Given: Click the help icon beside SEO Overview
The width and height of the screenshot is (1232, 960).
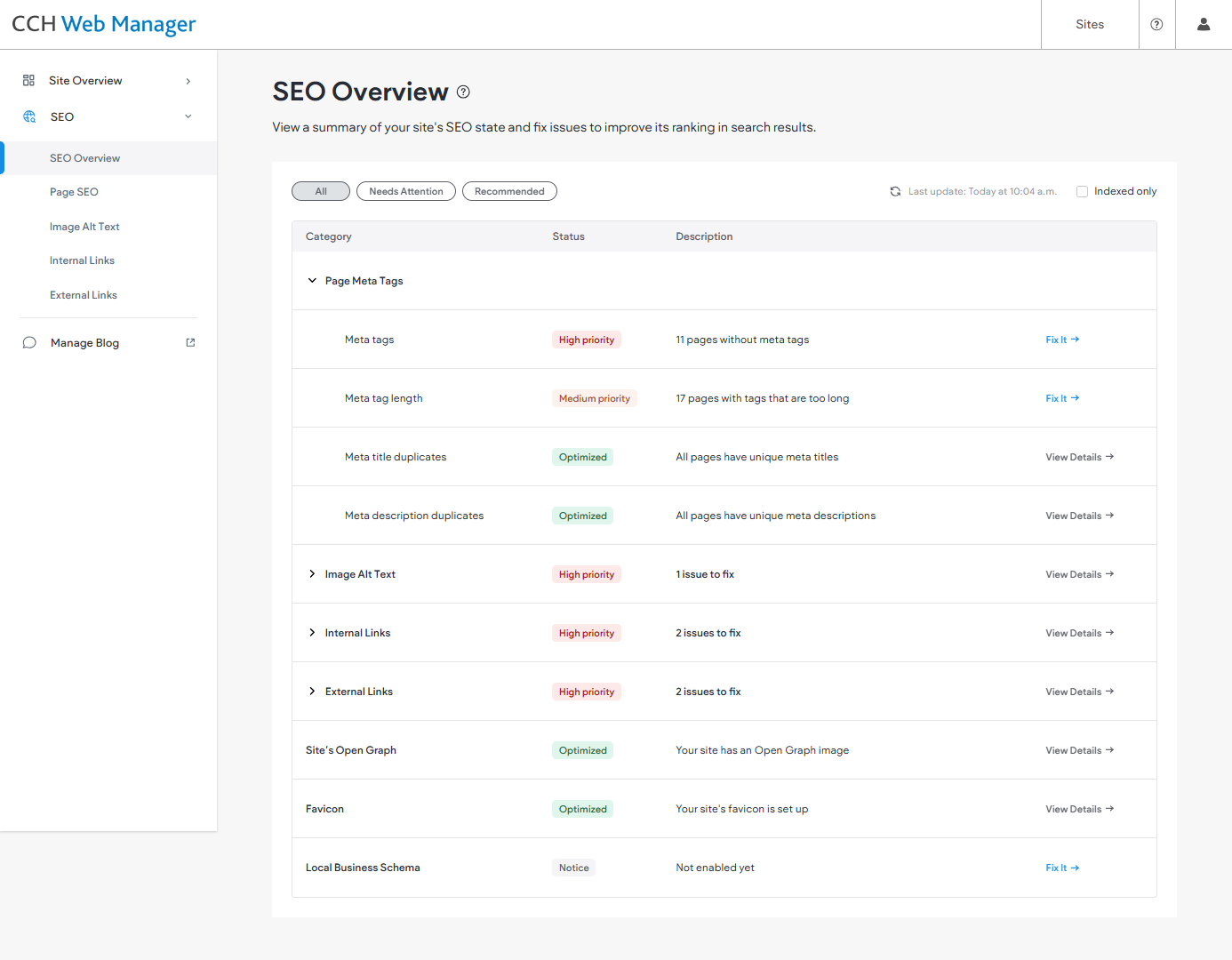Looking at the screenshot, I should (x=463, y=92).
